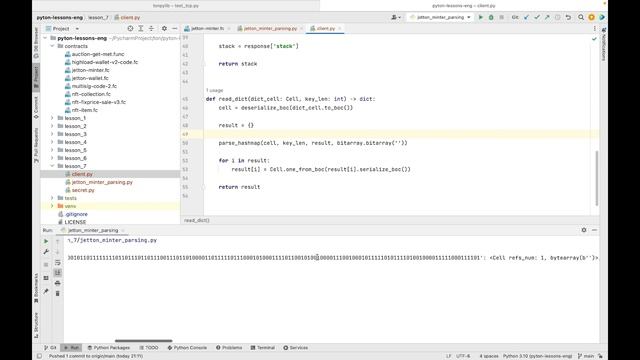Open the Problems tool window
This screenshot has width=640, height=360.
tap(229, 348)
